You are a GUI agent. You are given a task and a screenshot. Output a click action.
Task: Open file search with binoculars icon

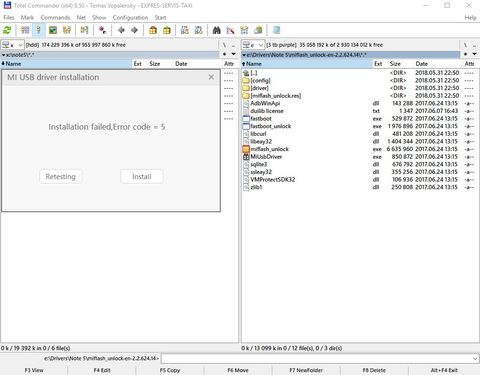(x=217, y=30)
